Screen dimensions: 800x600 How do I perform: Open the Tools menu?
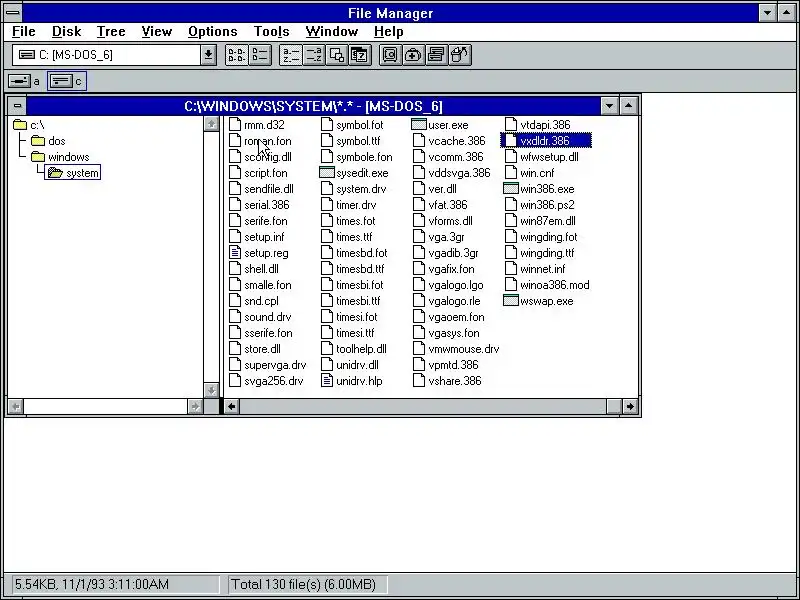[x=271, y=32]
